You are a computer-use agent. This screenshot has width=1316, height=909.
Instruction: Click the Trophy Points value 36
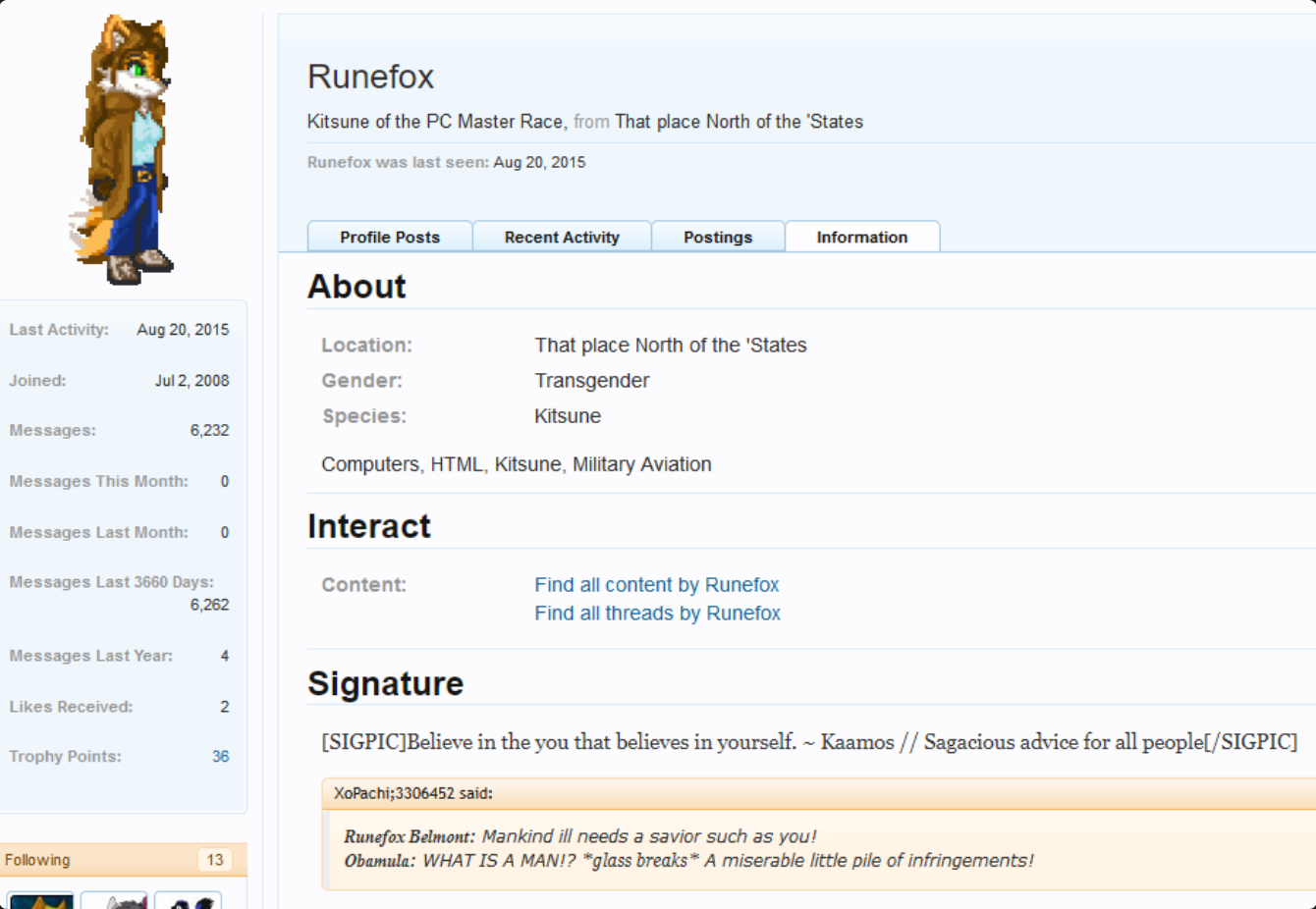[x=221, y=757]
